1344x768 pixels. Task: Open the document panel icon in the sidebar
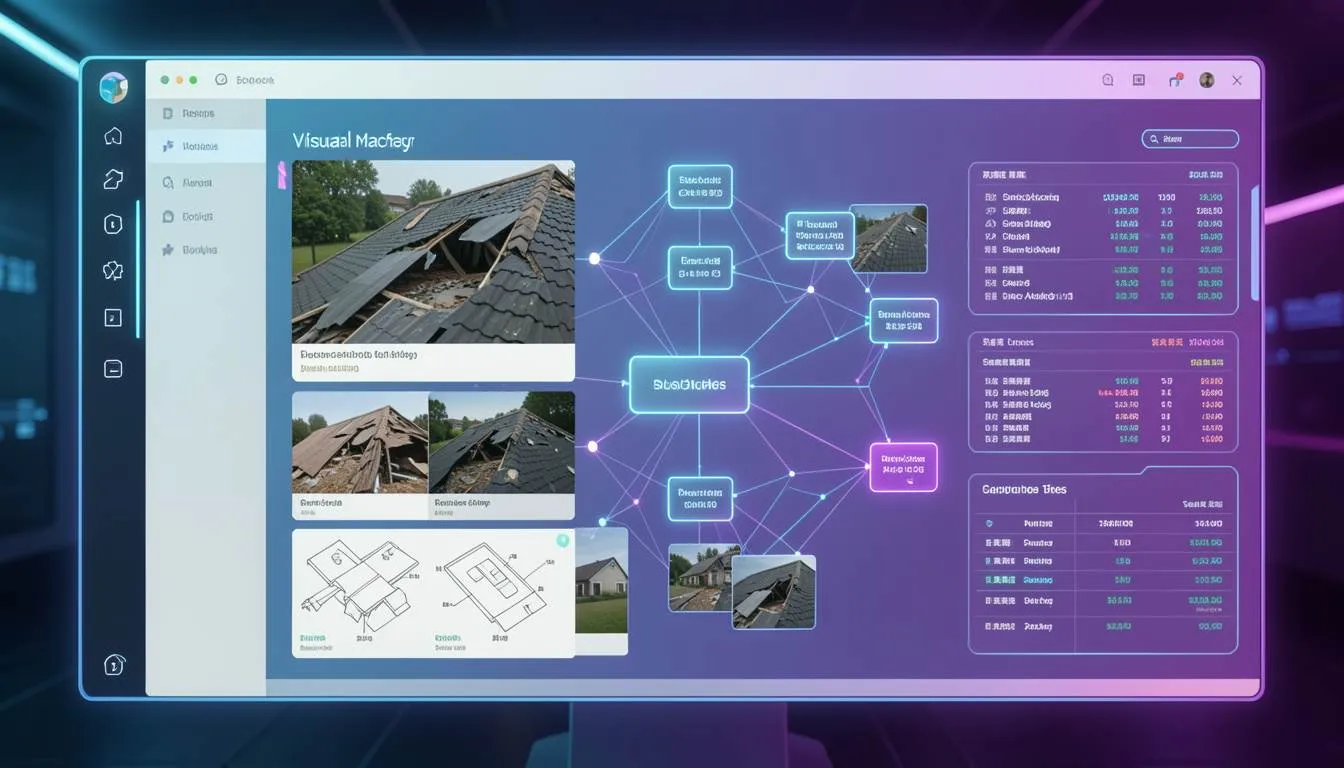(x=113, y=317)
